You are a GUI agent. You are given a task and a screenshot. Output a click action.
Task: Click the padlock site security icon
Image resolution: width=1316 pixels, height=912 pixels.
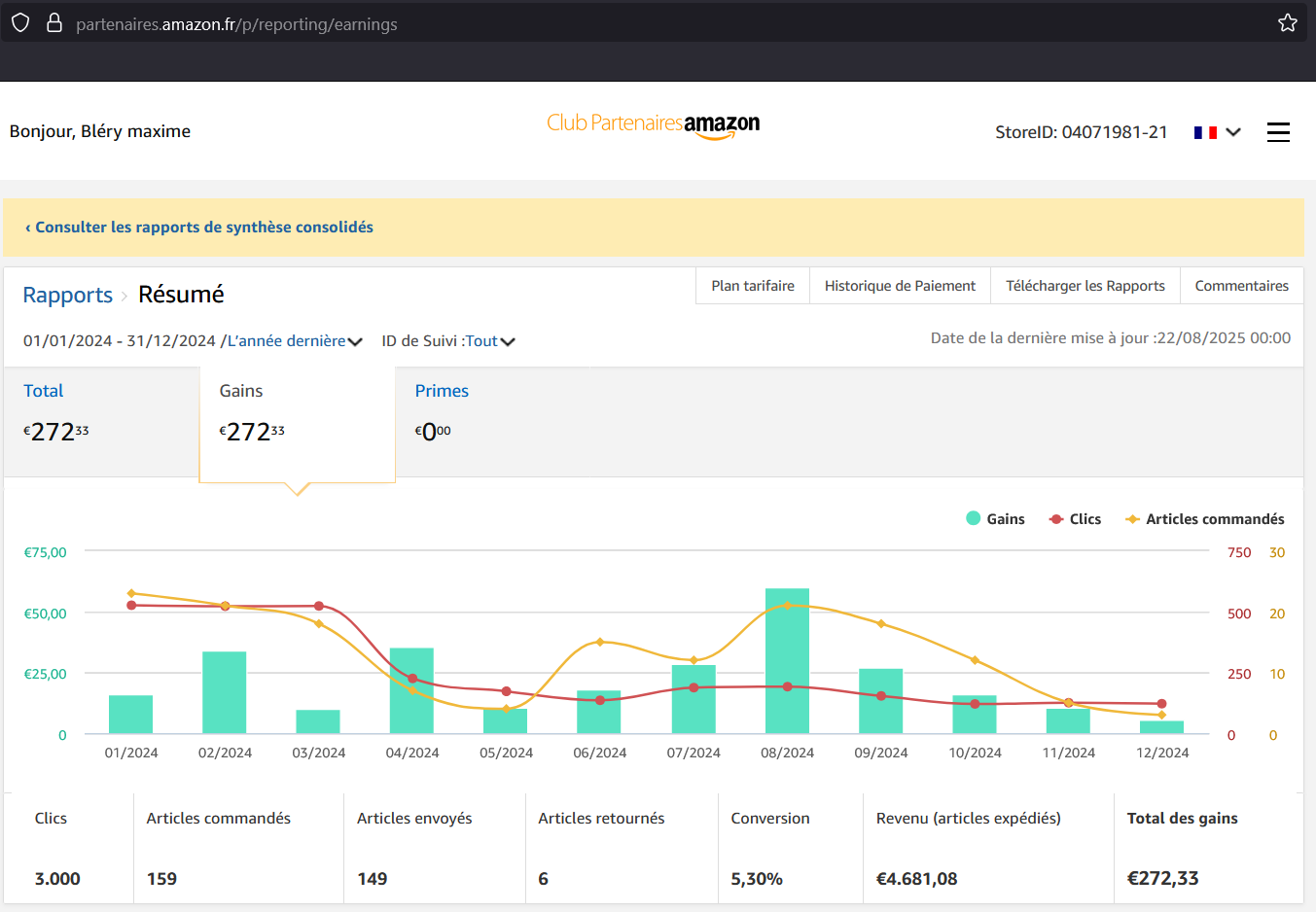54,22
